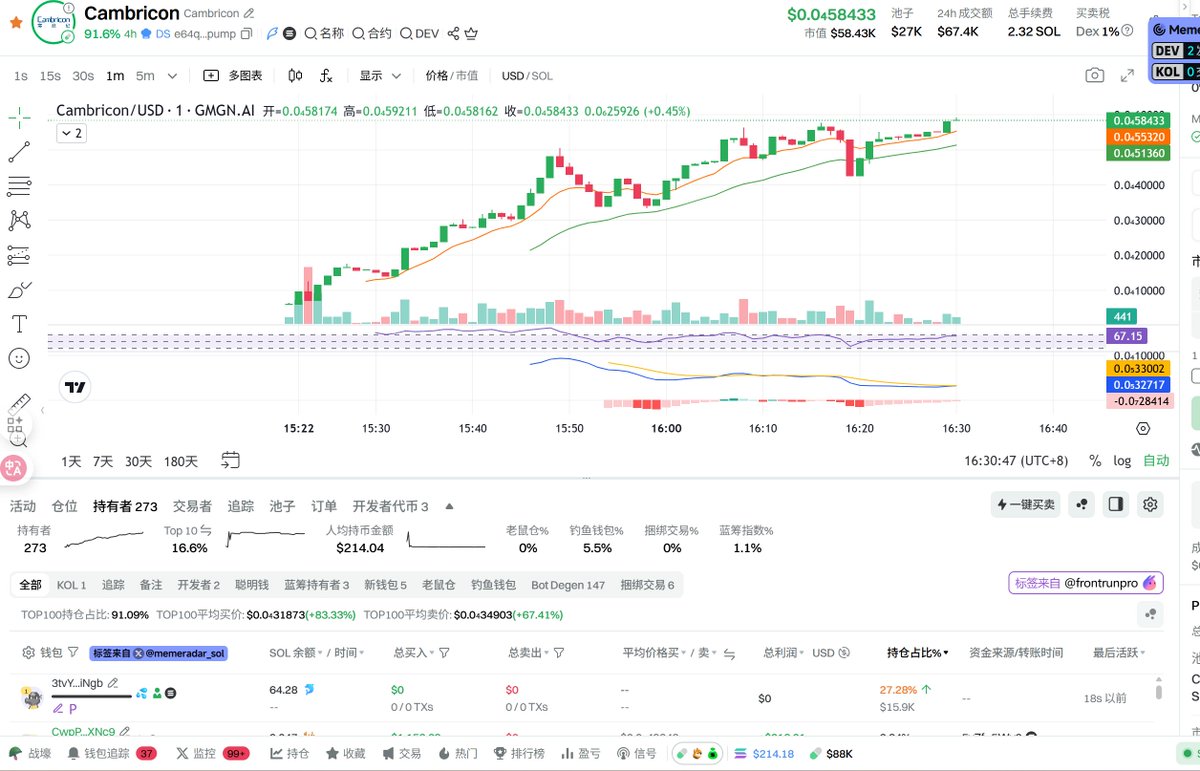The width and height of the screenshot is (1200, 771).
Task: Select the 1s chart interval
Action: 21,76
